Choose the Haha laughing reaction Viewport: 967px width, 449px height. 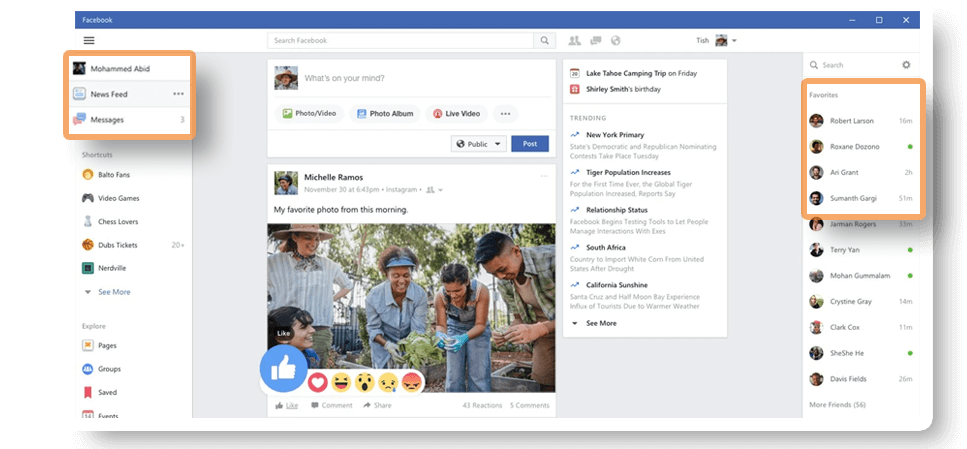pos(340,383)
